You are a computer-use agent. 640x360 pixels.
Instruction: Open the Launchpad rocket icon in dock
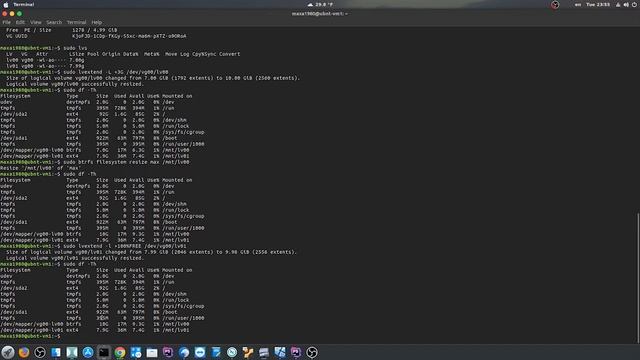(8, 352)
